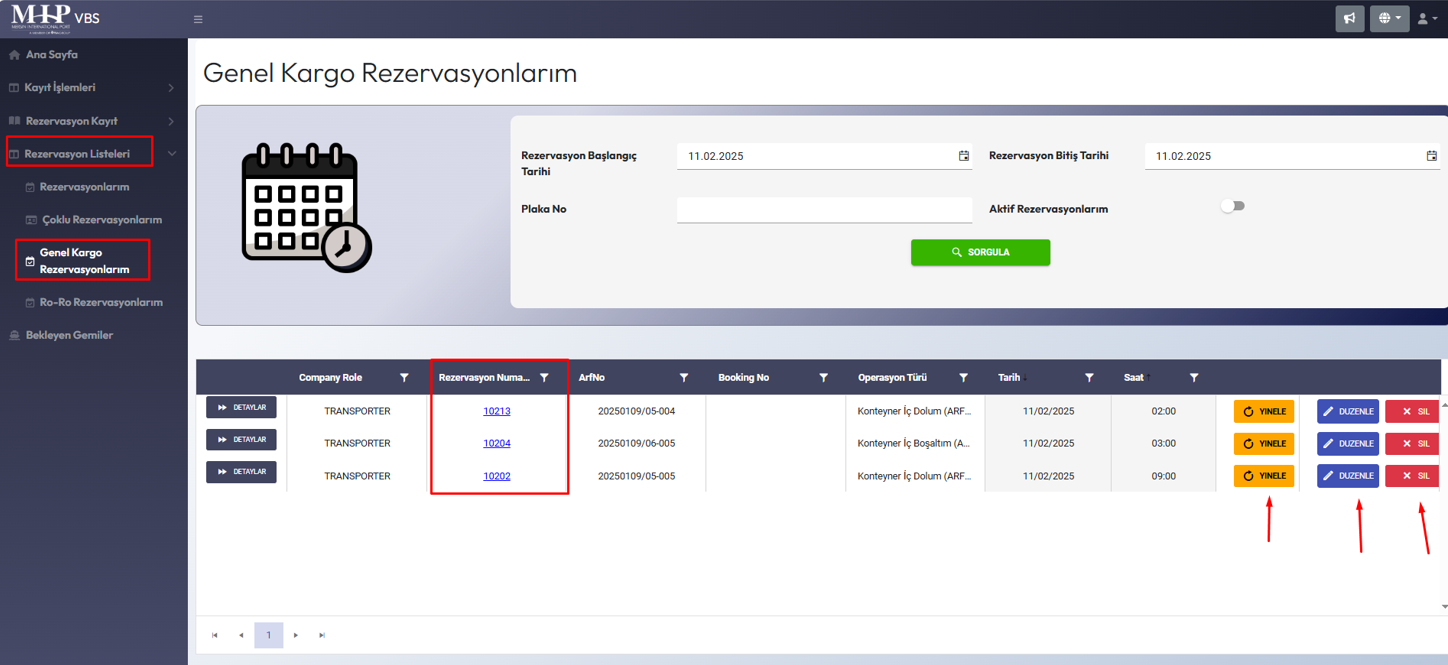Screen dimensions: 1448x665
Task: Open Bekleyen Gemiler from sidebar
Action: pyautogui.click(x=69, y=335)
